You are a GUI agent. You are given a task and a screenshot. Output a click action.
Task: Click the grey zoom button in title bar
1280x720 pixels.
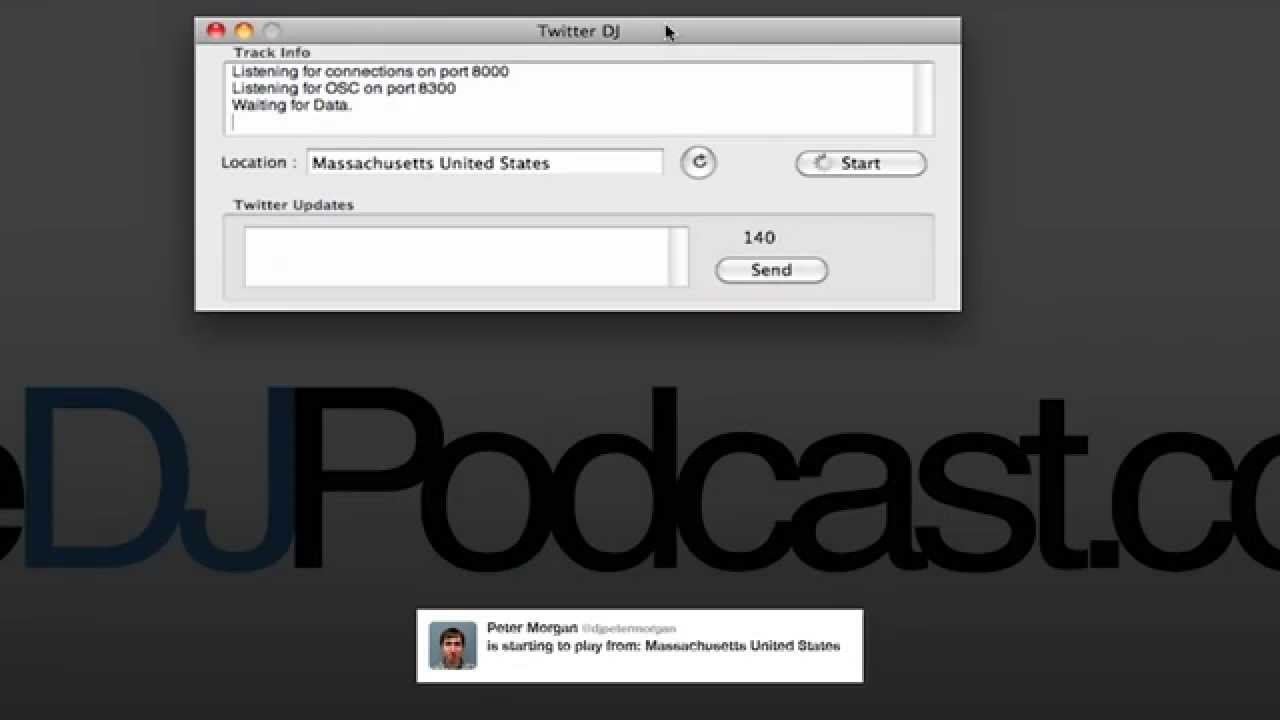pos(272,31)
